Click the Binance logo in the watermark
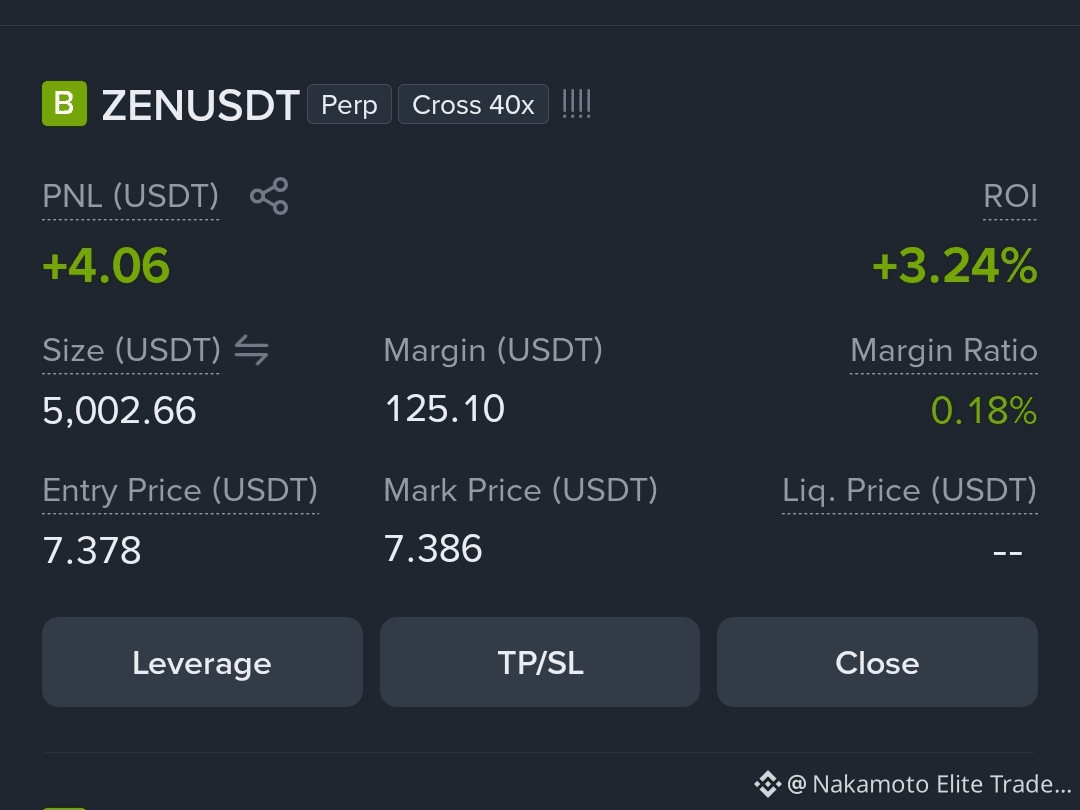 tap(767, 784)
